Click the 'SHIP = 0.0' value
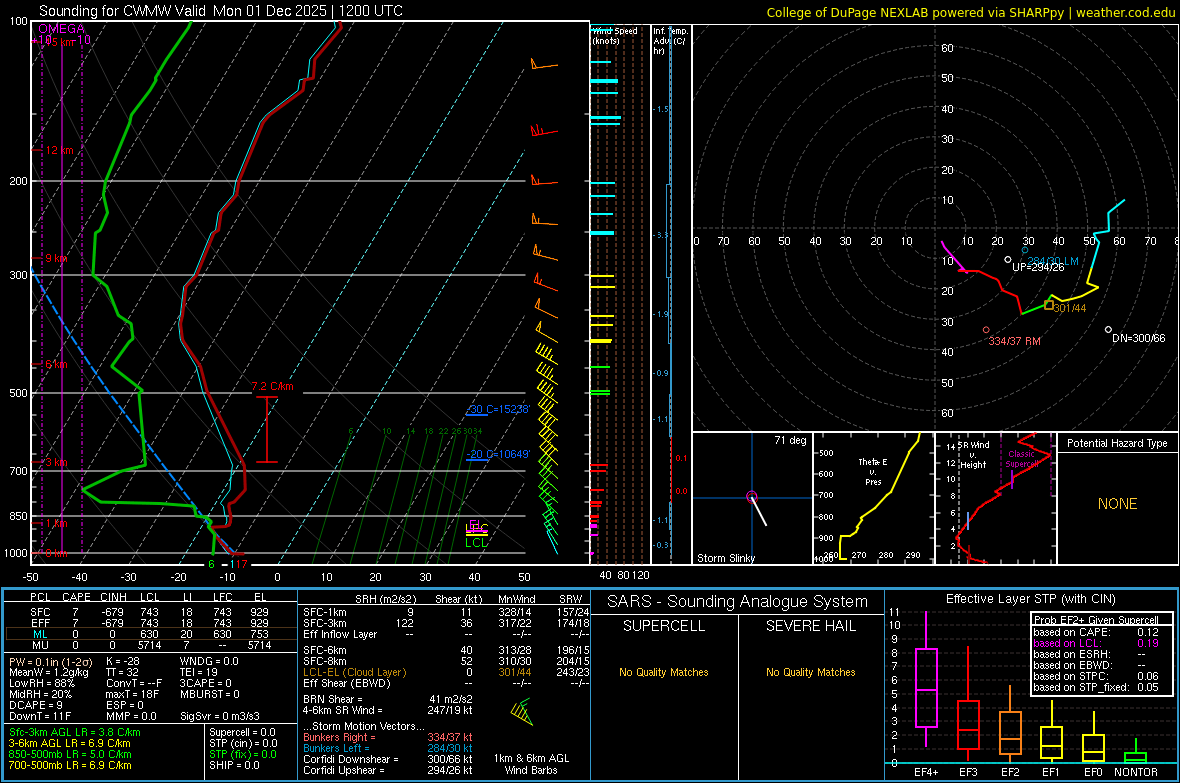This screenshot has height=783, width=1180. click(x=234, y=765)
